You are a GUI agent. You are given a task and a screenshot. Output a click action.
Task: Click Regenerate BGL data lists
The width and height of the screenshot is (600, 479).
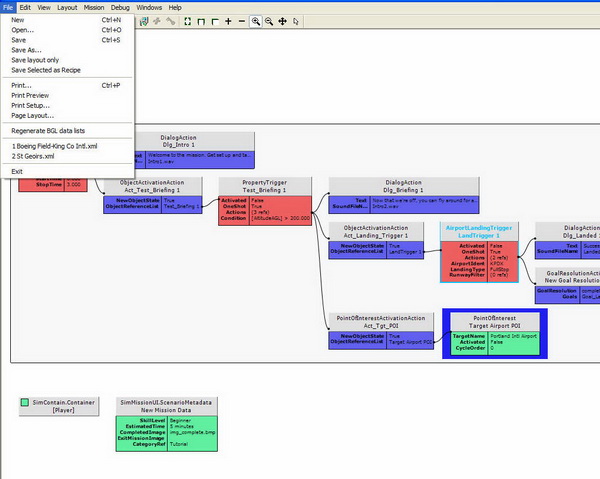tap(48, 130)
